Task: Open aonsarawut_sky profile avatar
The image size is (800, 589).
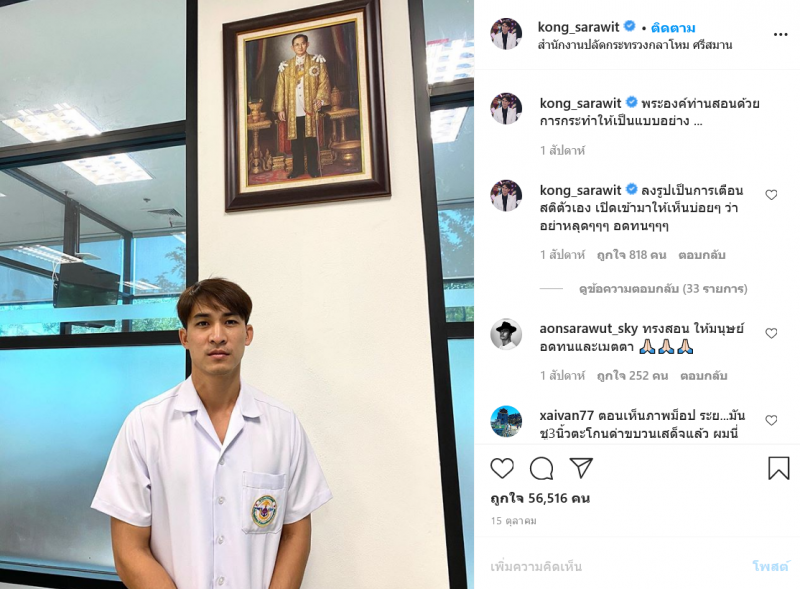Action: (x=506, y=334)
